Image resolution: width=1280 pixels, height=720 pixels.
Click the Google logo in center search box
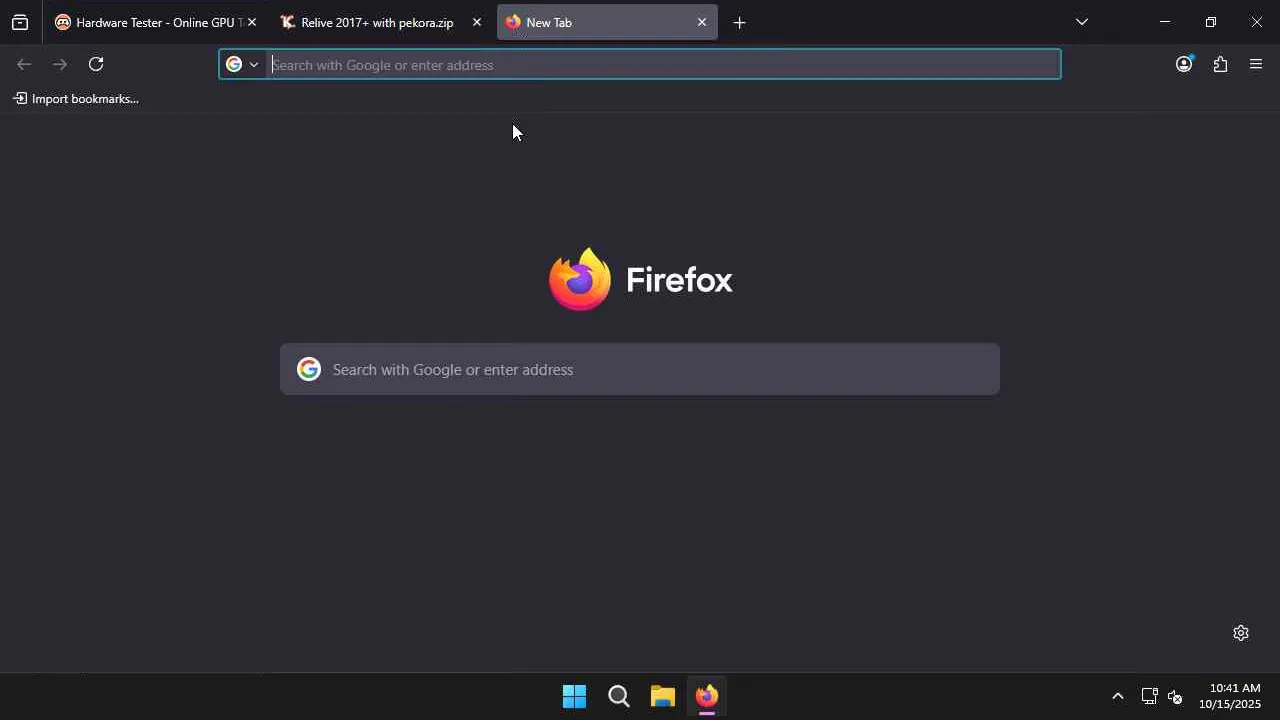[x=309, y=369]
